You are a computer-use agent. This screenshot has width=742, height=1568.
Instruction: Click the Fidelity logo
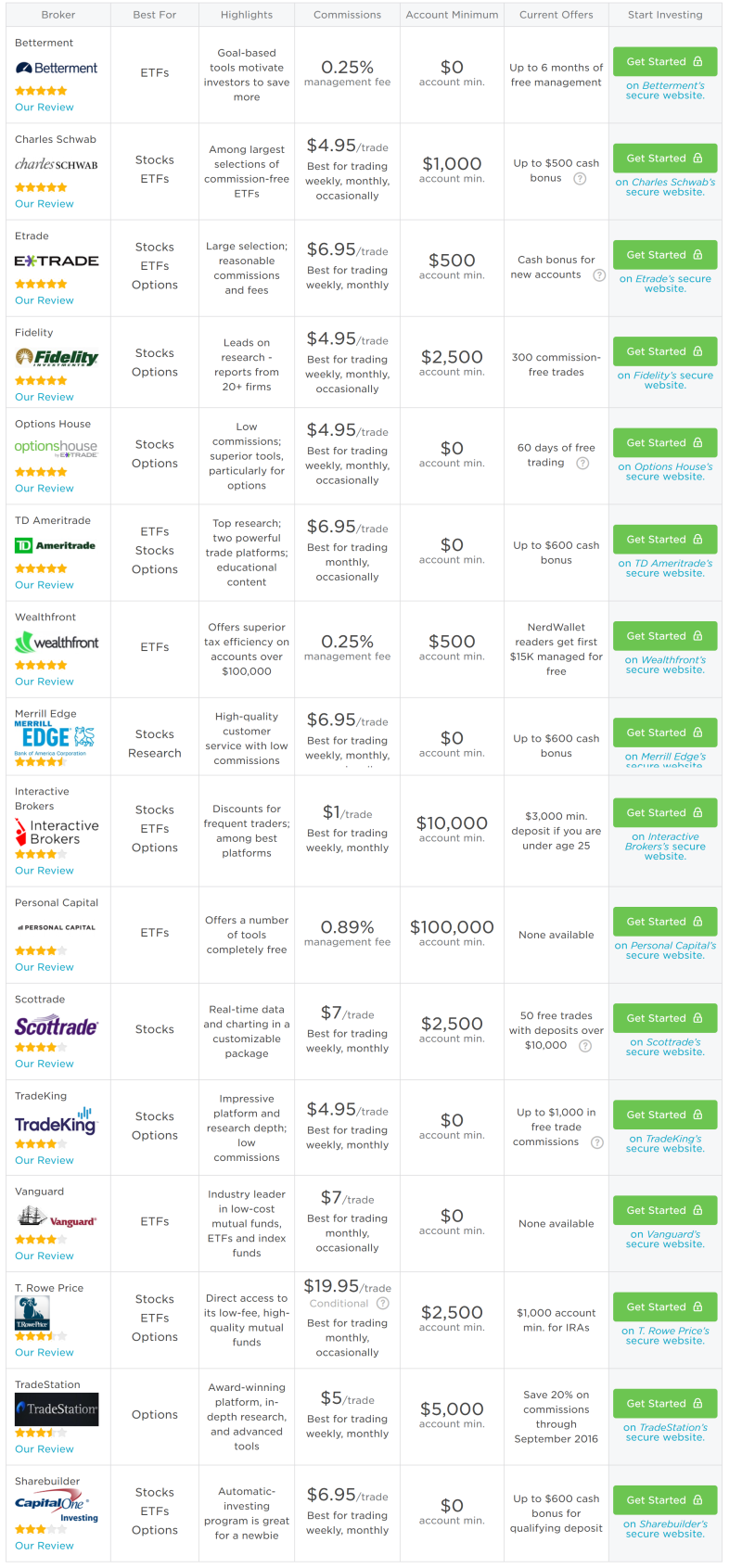(x=57, y=357)
